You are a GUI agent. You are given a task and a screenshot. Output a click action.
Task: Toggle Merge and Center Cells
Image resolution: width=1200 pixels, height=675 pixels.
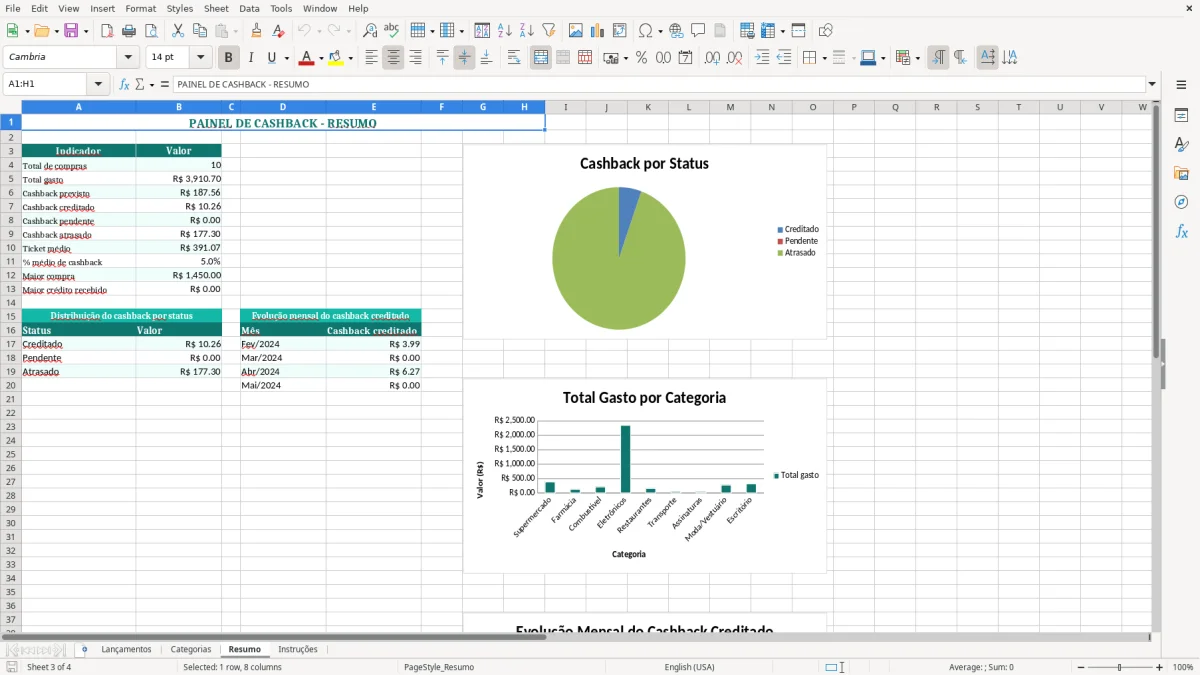pos(541,58)
